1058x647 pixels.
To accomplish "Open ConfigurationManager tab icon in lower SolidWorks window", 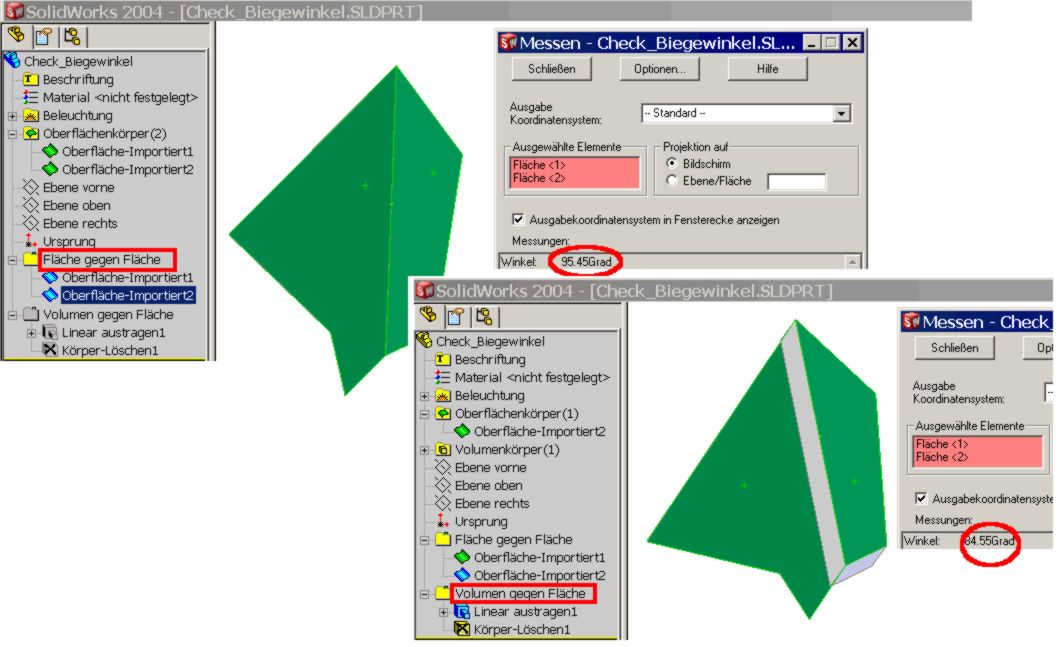I will pos(483,316).
